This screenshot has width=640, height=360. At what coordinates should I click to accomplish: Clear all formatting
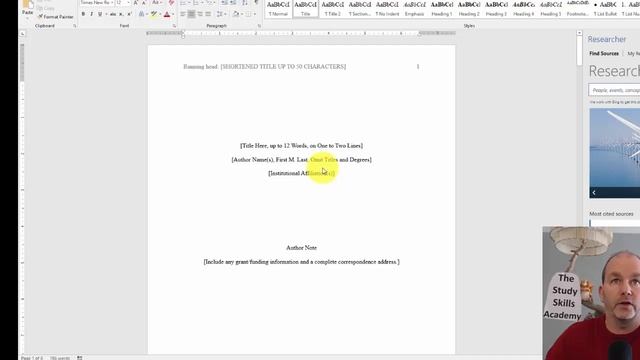click(x=171, y=3)
